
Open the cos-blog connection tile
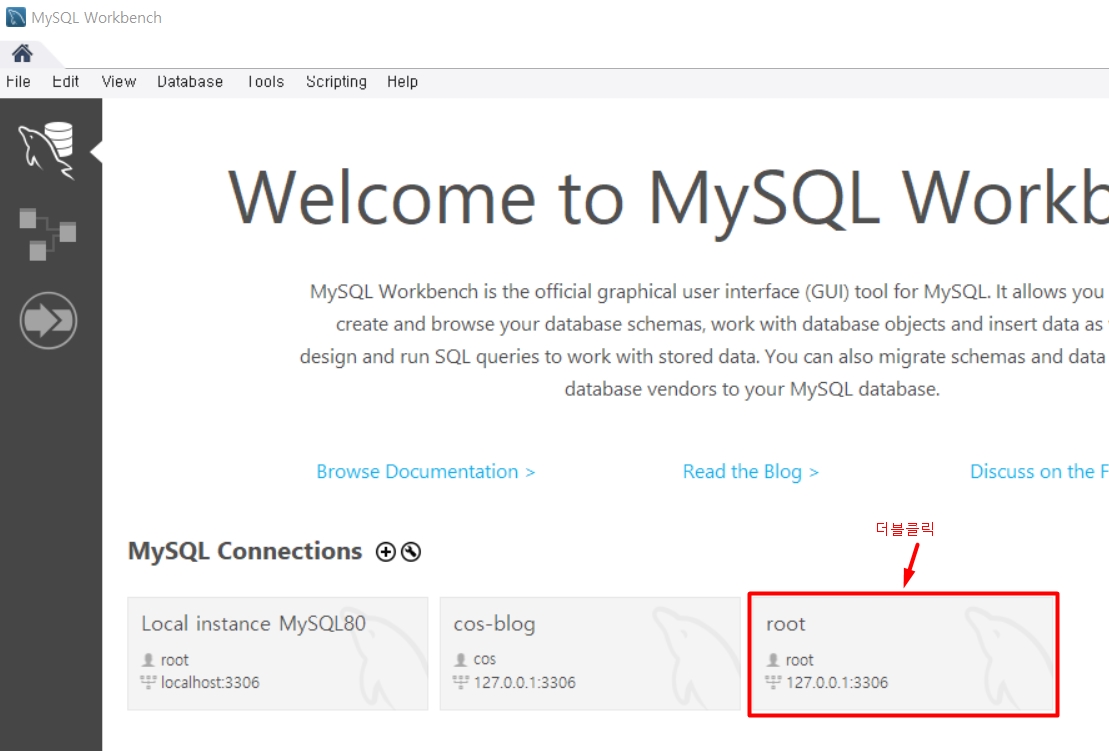(590, 653)
